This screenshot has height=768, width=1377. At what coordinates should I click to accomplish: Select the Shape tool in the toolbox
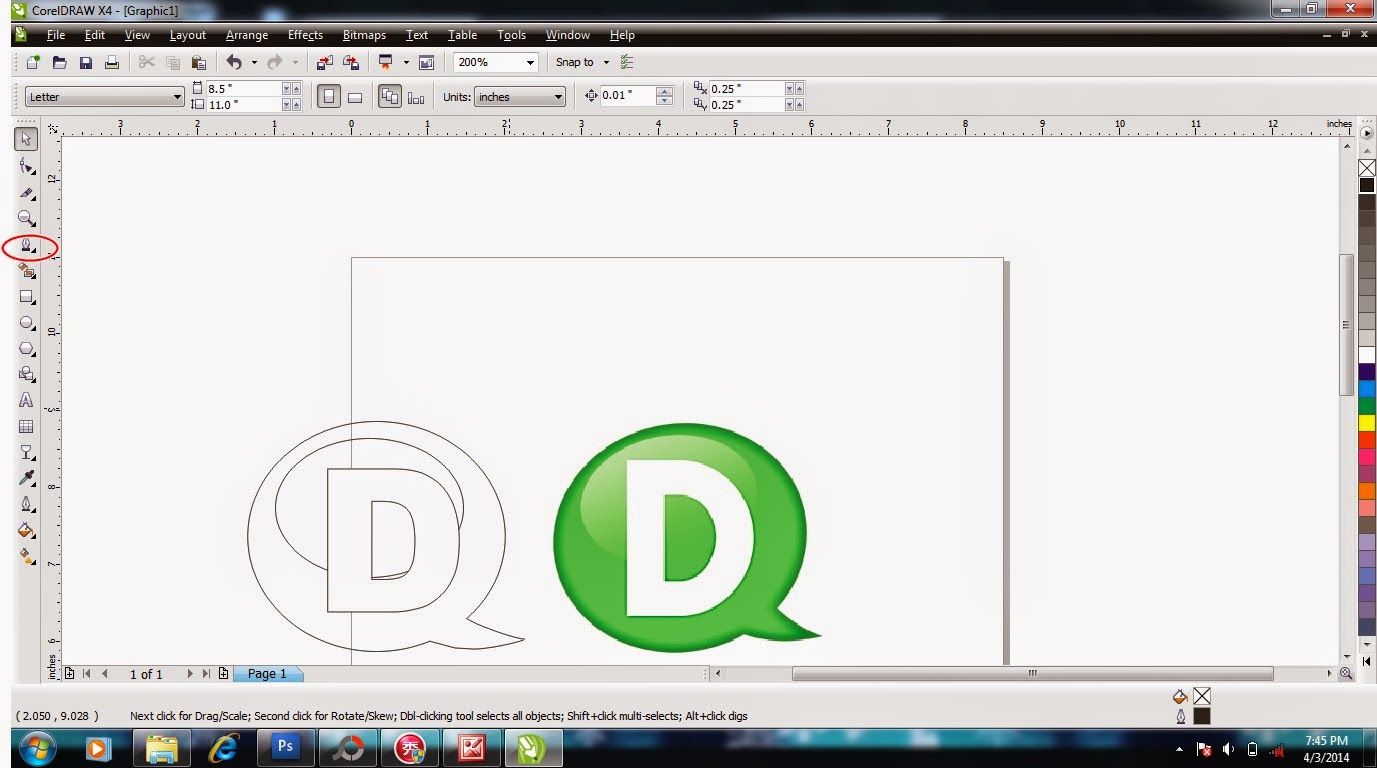pyautogui.click(x=27, y=166)
